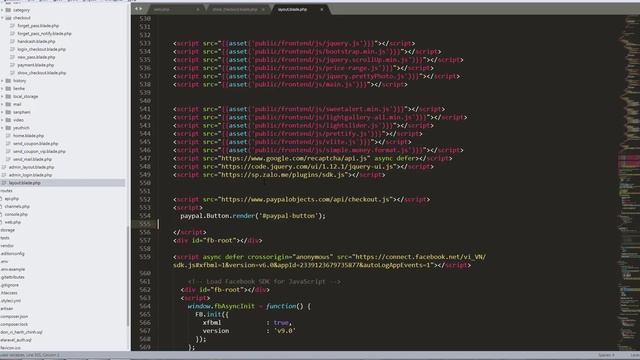Screen dimensions: 640x360
Task: Click file icon beside channels.php
Action: (x=2, y=207)
